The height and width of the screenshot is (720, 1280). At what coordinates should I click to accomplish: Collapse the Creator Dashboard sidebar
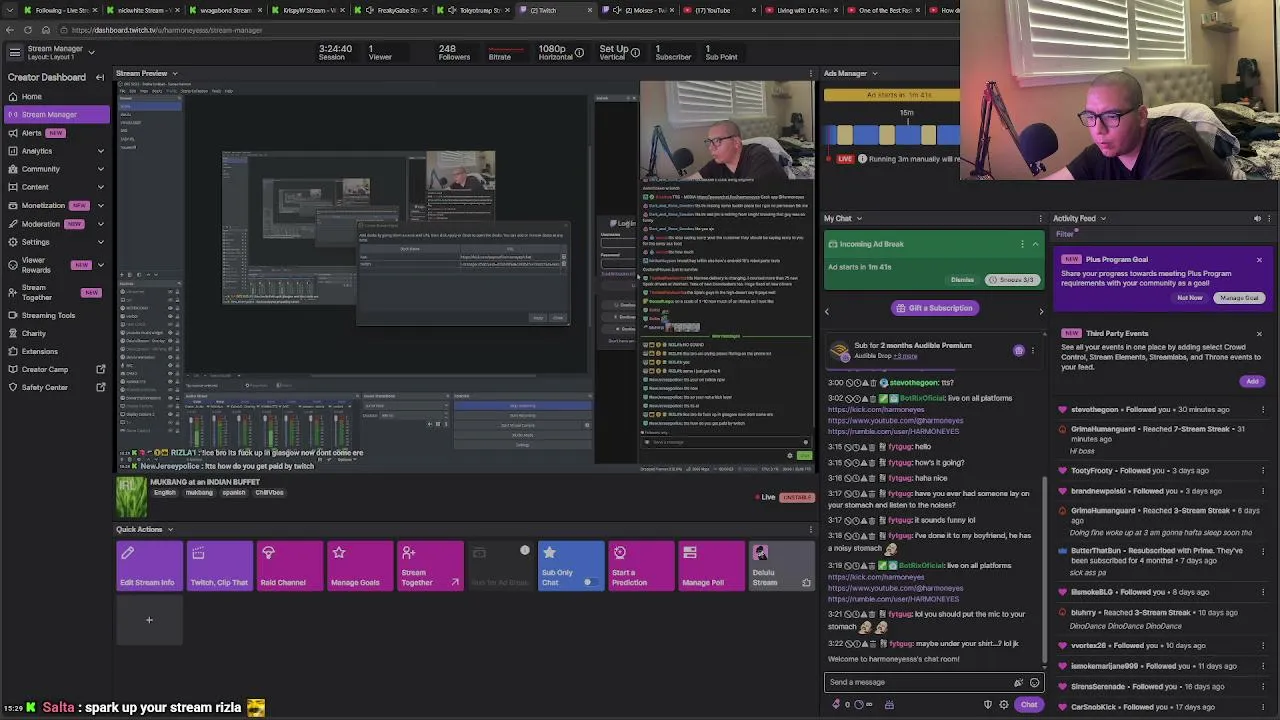[x=100, y=77]
